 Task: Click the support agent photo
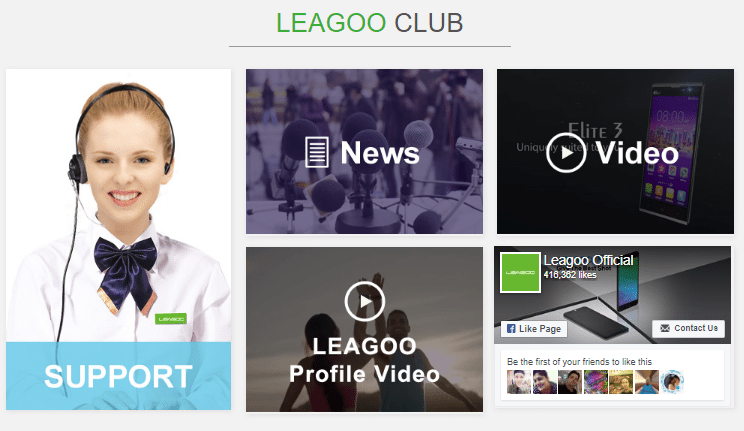pos(118,206)
